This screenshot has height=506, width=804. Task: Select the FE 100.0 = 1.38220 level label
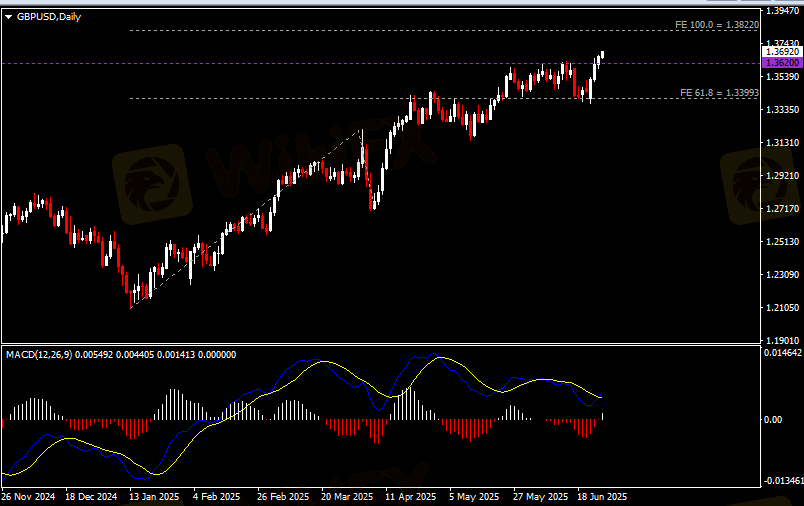[x=717, y=24]
